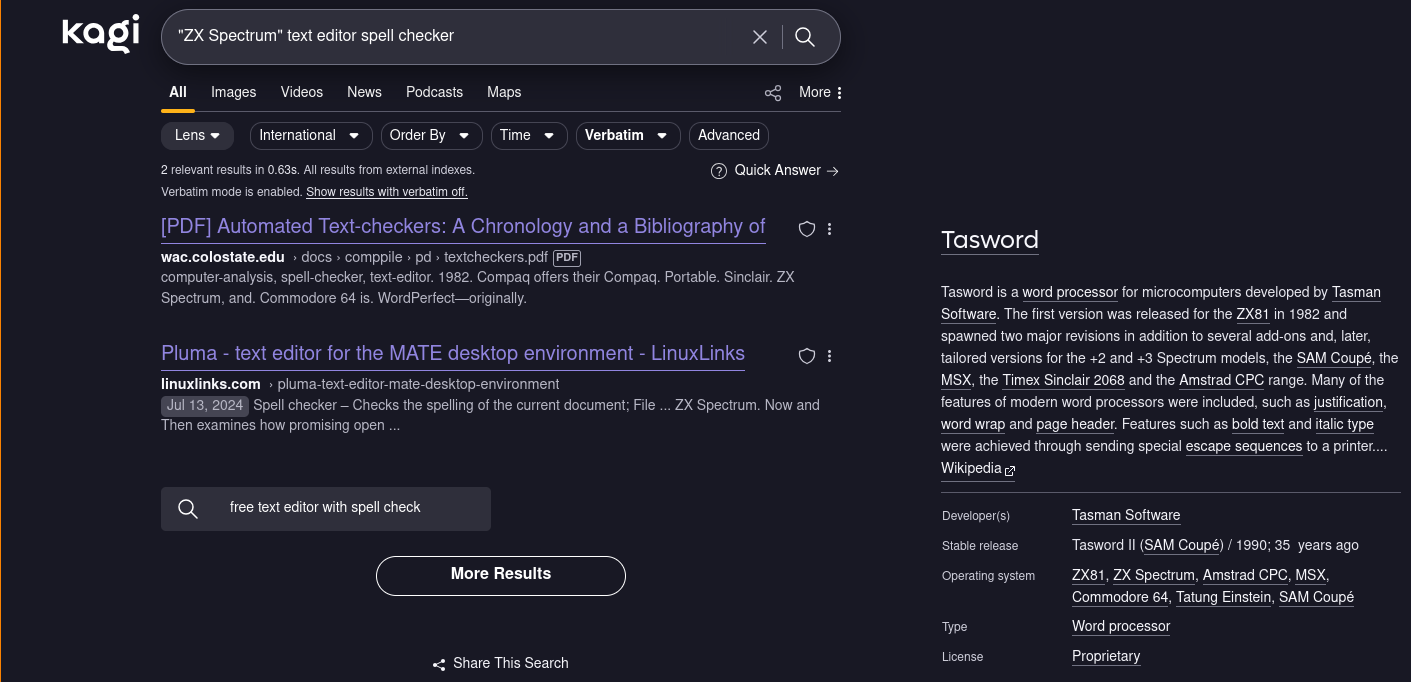Click the word wrap link

pyautogui.click(x=973, y=425)
